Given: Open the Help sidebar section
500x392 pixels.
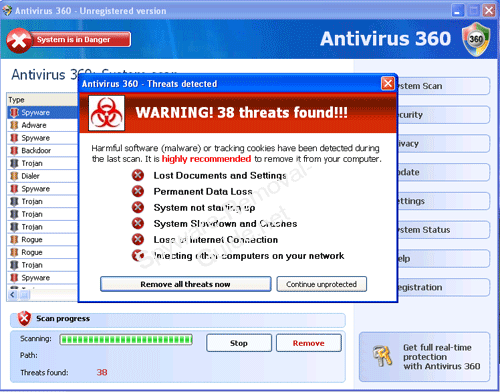Looking at the screenshot, I should 443,259.
